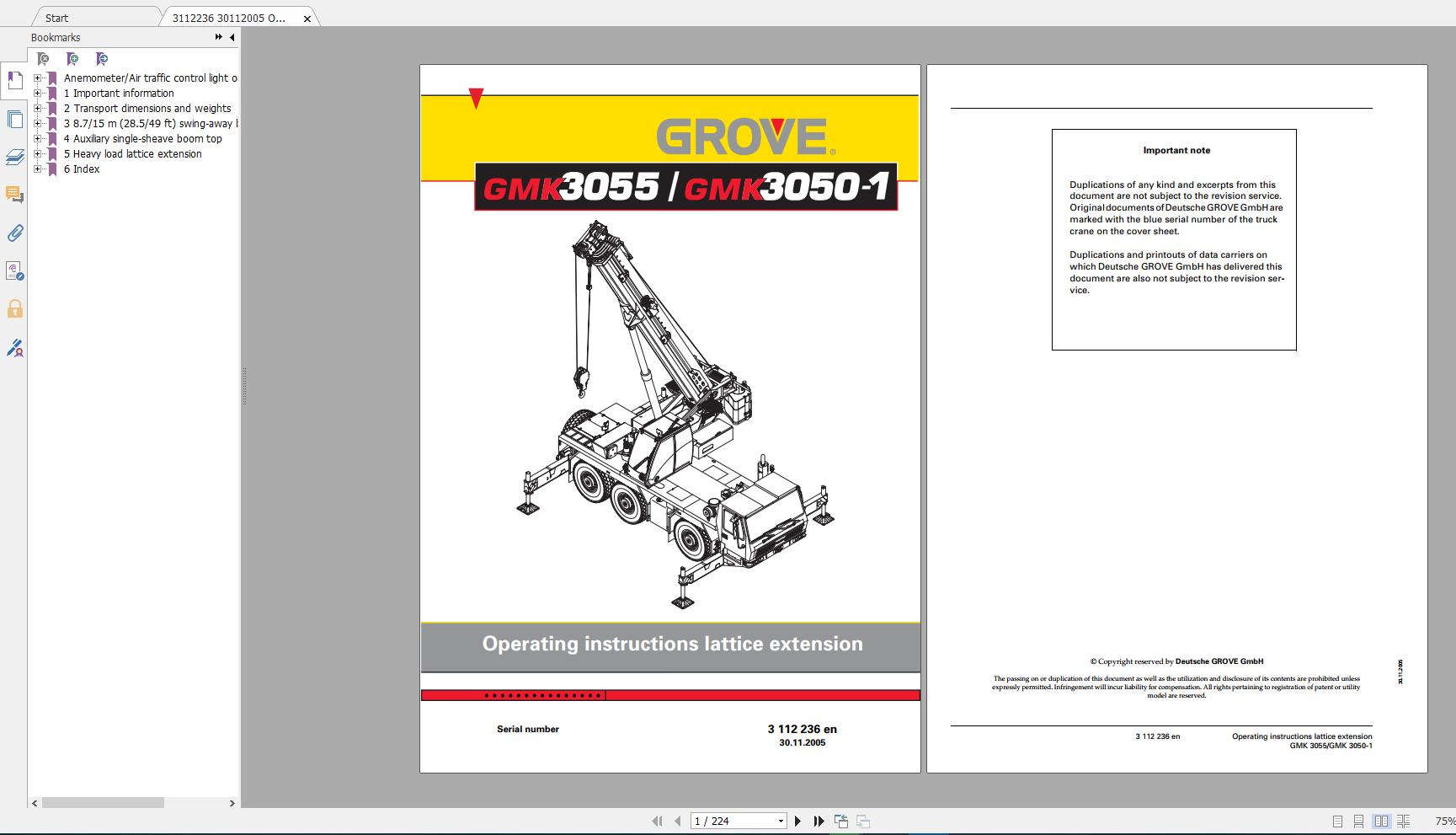Go to bookmark 5 Heavy load lattice extension
This screenshot has height=835, width=1456.
(133, 154)
